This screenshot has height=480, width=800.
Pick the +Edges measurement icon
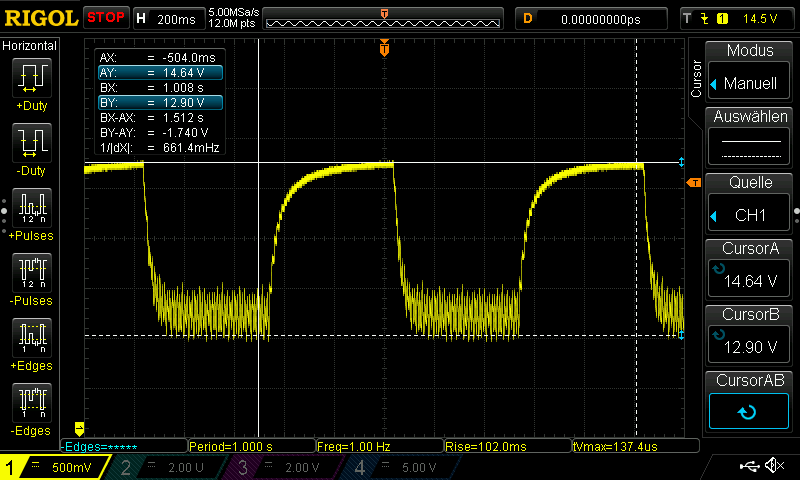click(x=30, y=338)
